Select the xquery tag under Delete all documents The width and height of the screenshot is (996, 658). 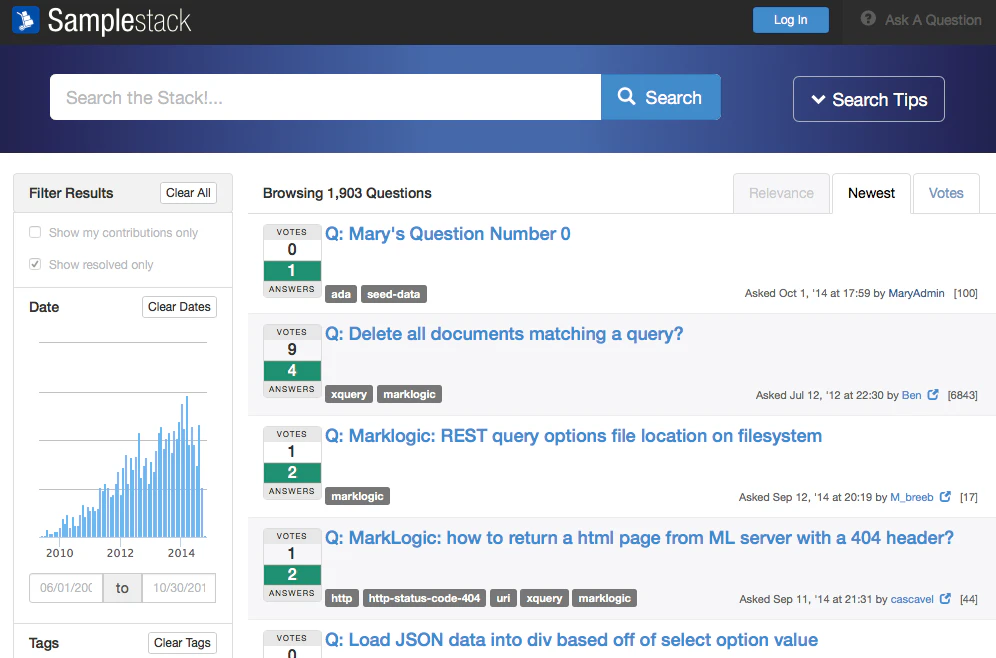(349, 394)
